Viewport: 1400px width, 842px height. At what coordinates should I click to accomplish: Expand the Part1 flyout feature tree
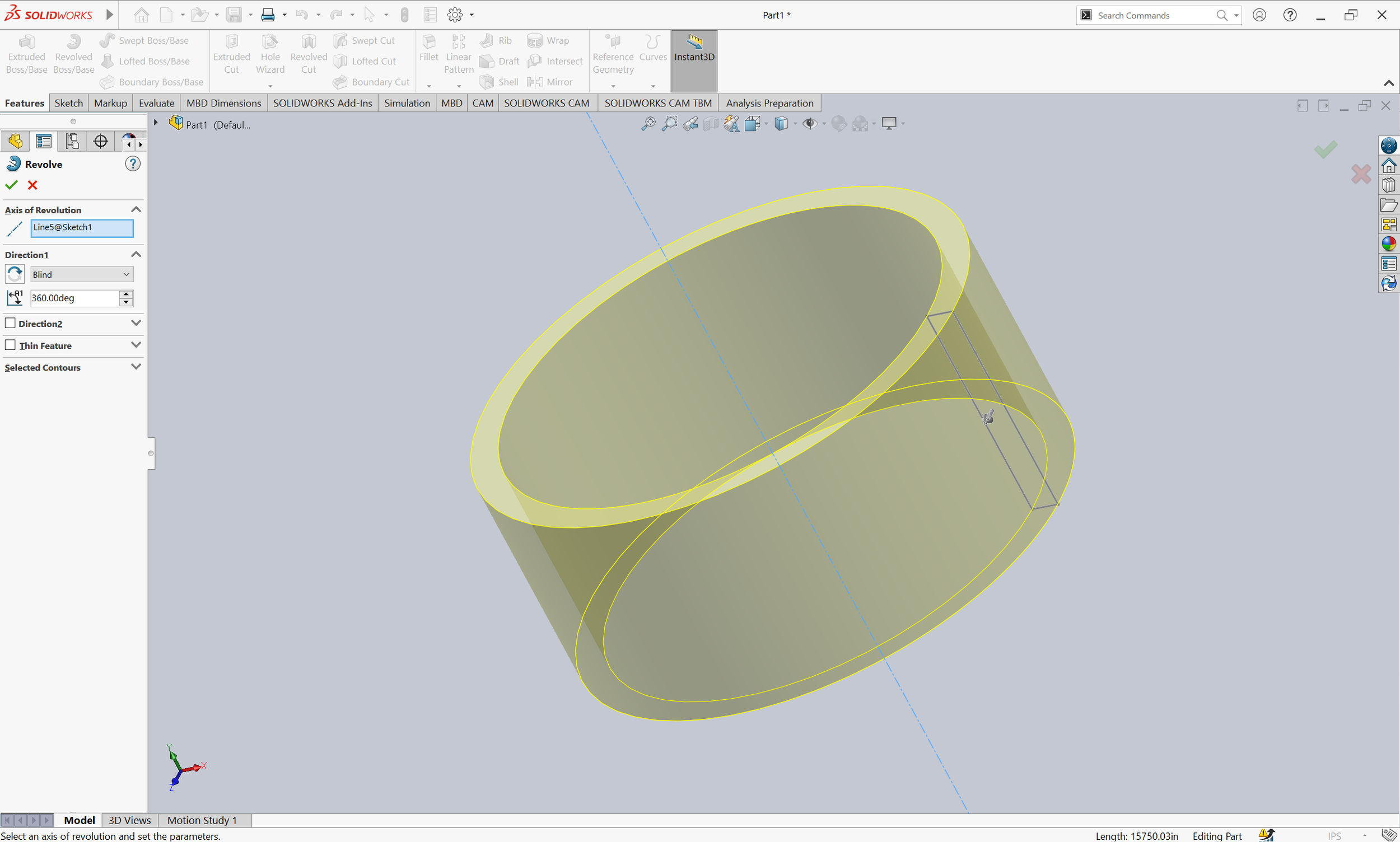[155, 123]
